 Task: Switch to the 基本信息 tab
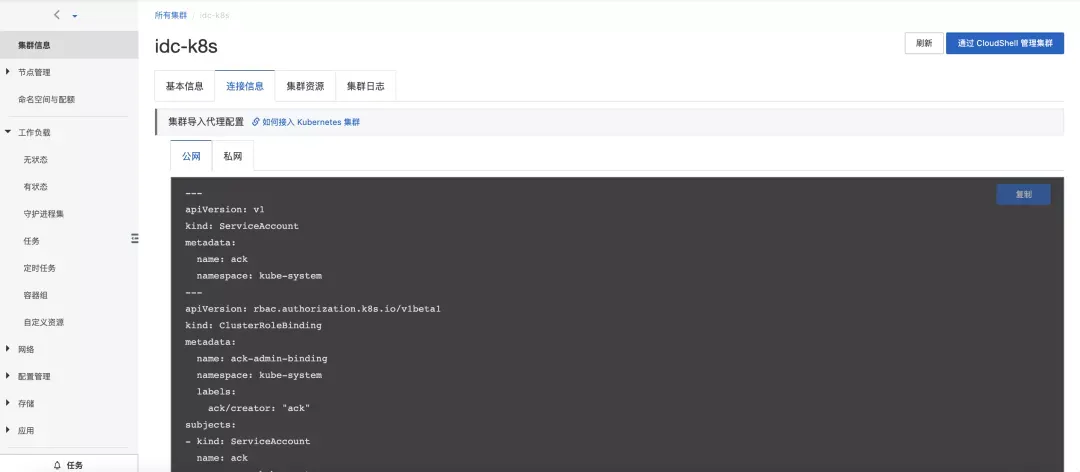[x=185, y=86]
